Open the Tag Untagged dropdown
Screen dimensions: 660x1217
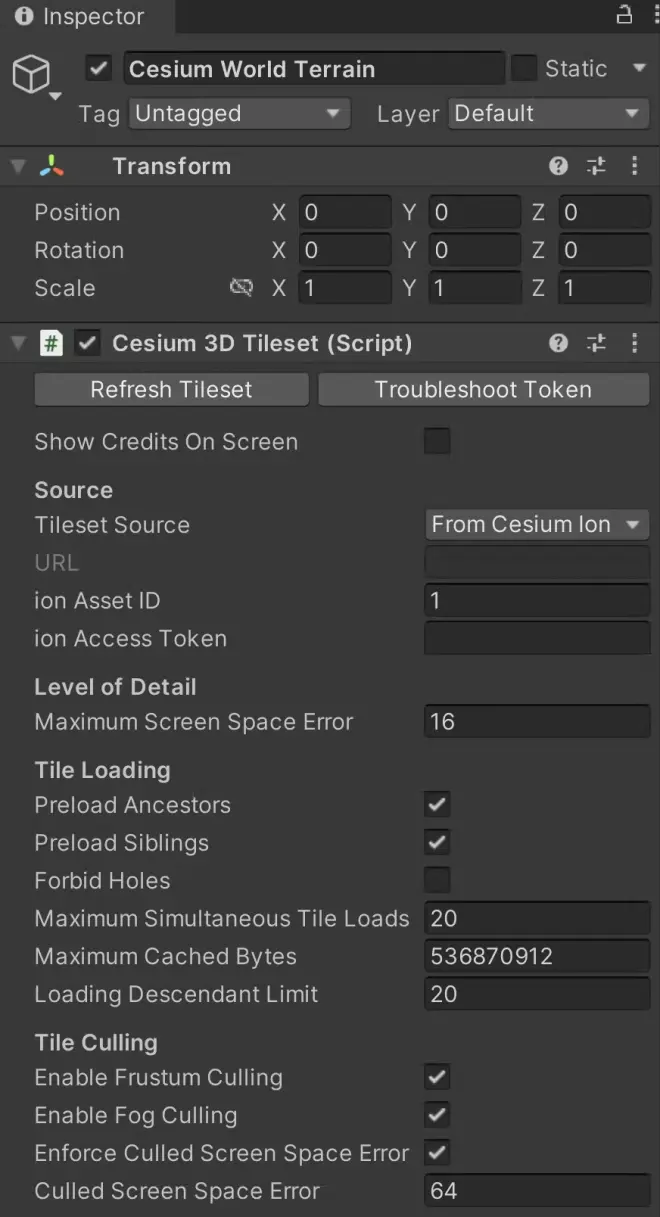pyautogui.click(x=239, y=114)
